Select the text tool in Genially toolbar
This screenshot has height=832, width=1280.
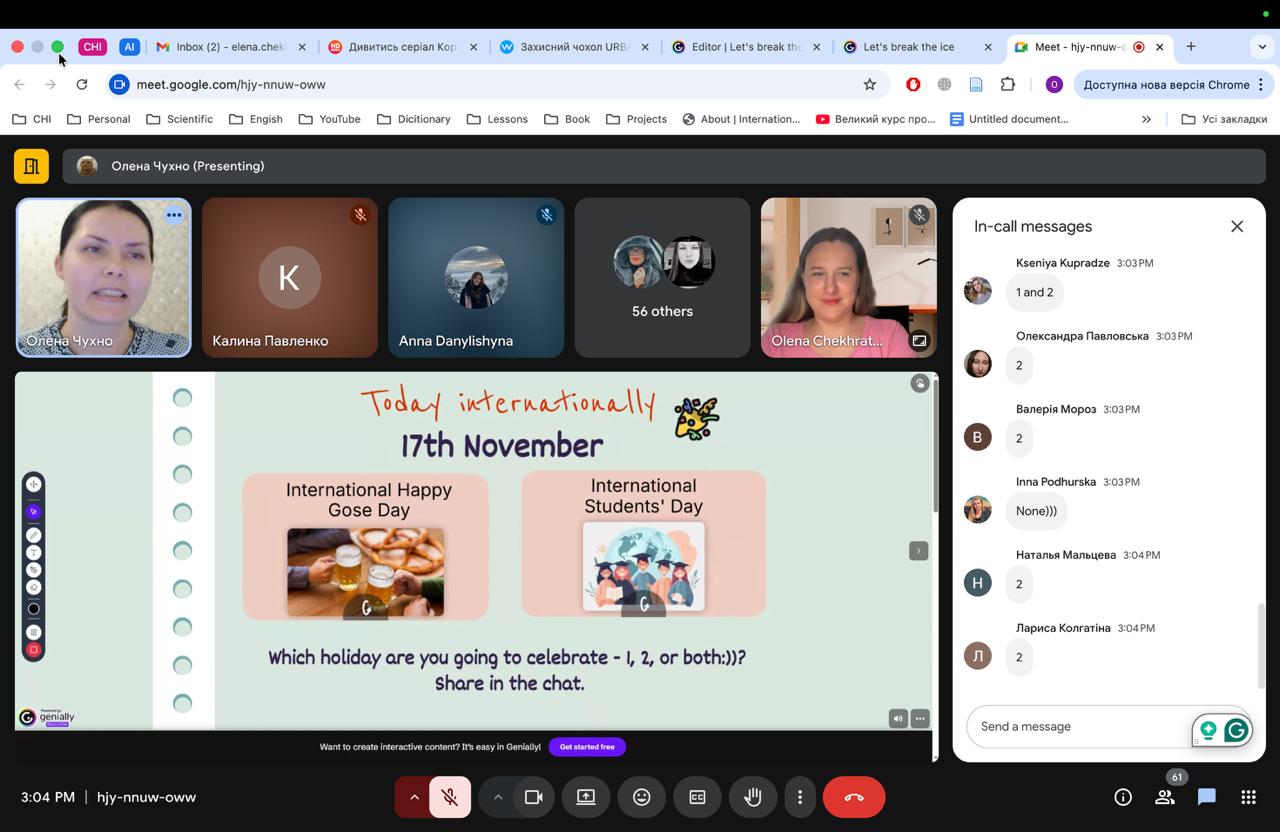click(x=33, y=552)
